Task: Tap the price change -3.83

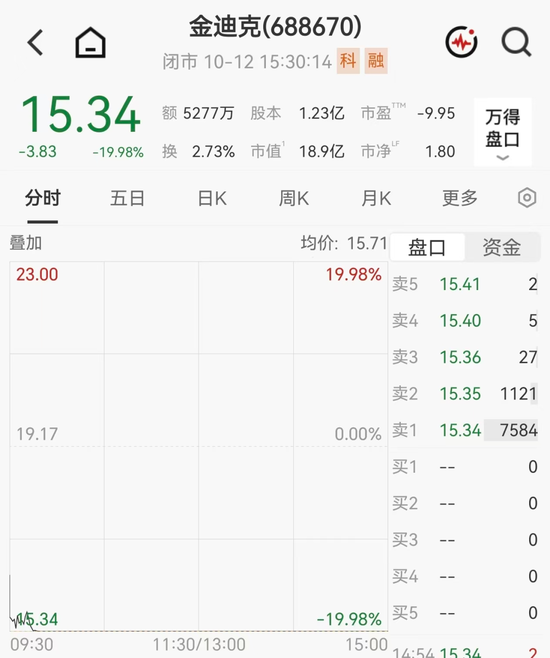Action: tap(37, 152)
